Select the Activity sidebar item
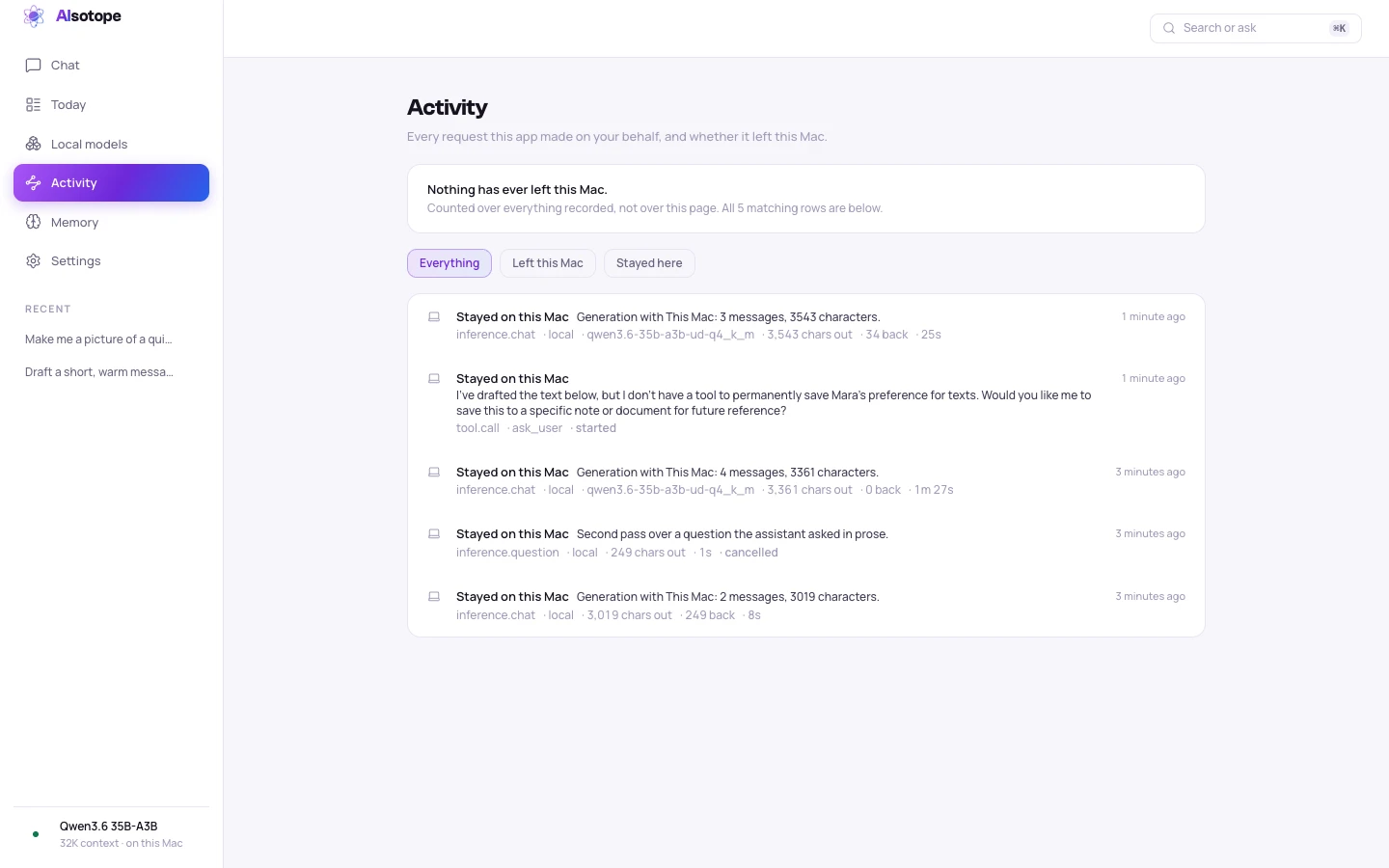 tap(111, 183)
